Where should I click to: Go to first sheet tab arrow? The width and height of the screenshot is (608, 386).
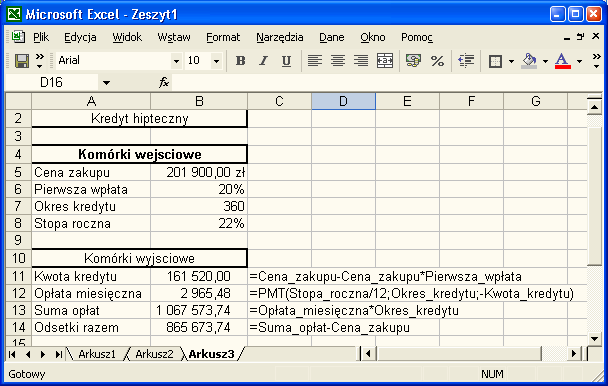point(12,354)
